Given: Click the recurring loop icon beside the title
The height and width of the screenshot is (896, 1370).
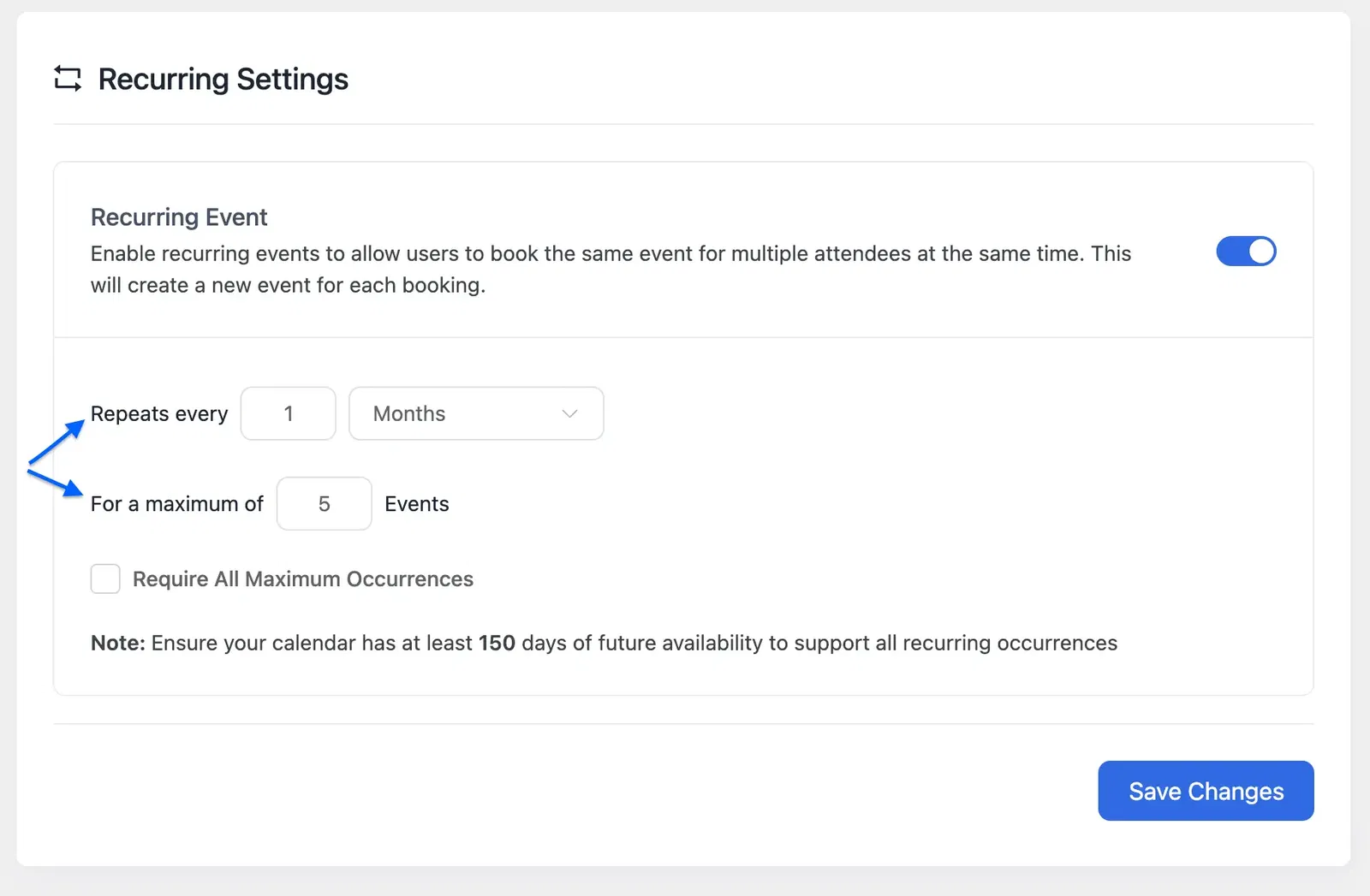Looking at the screenshot, I should [68, 79].
